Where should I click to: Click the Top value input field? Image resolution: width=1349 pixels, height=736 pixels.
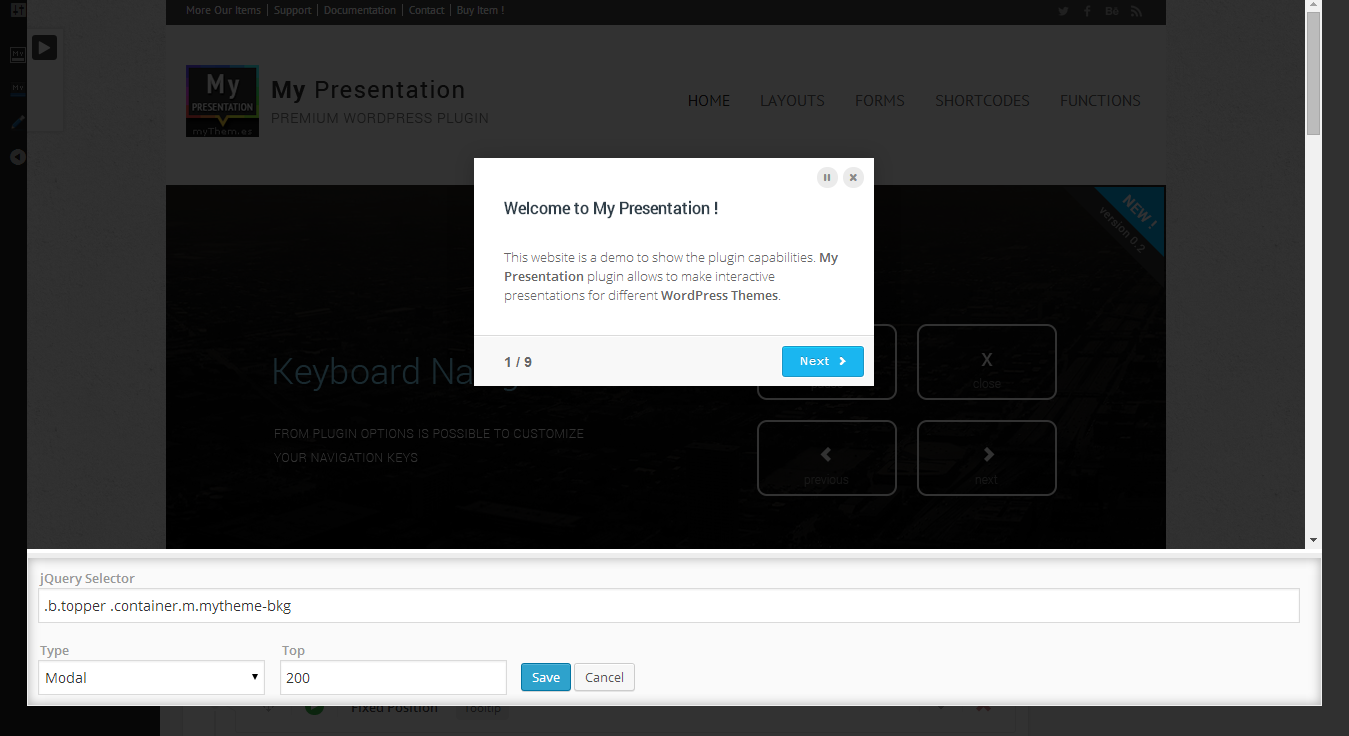(x=393, y=677)
